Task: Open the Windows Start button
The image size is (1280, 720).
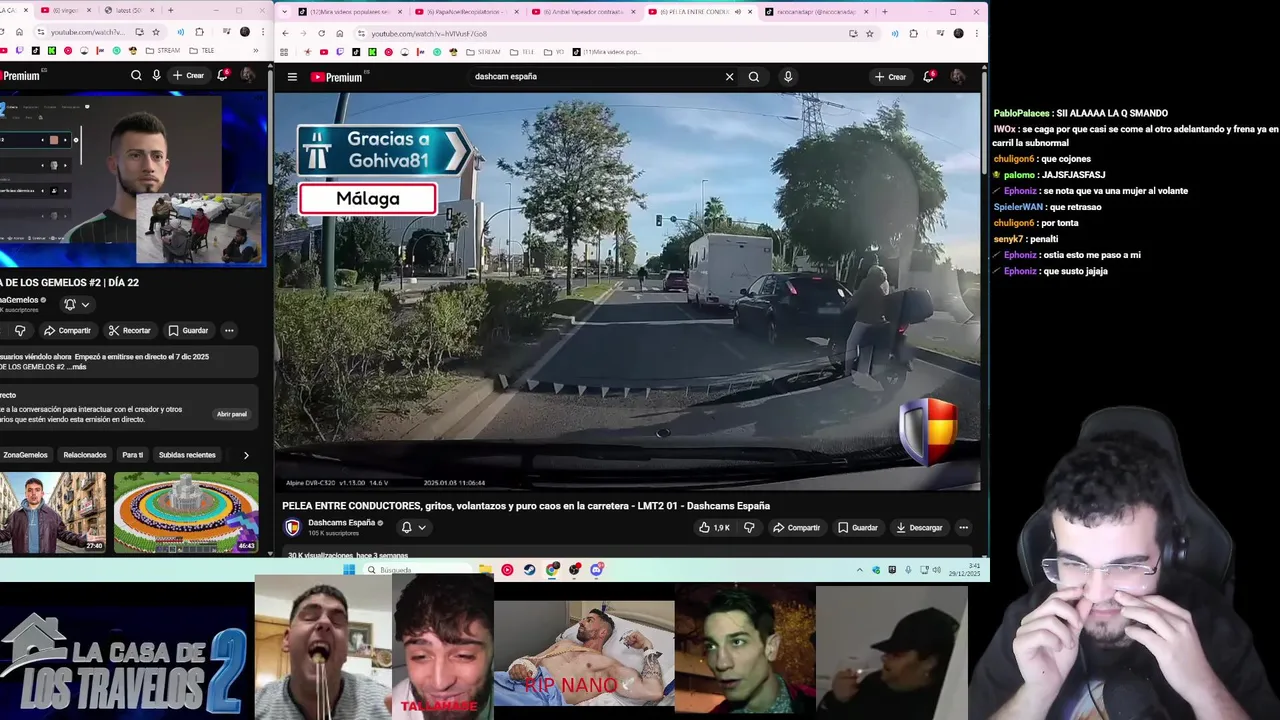Action: click(349, 570)
